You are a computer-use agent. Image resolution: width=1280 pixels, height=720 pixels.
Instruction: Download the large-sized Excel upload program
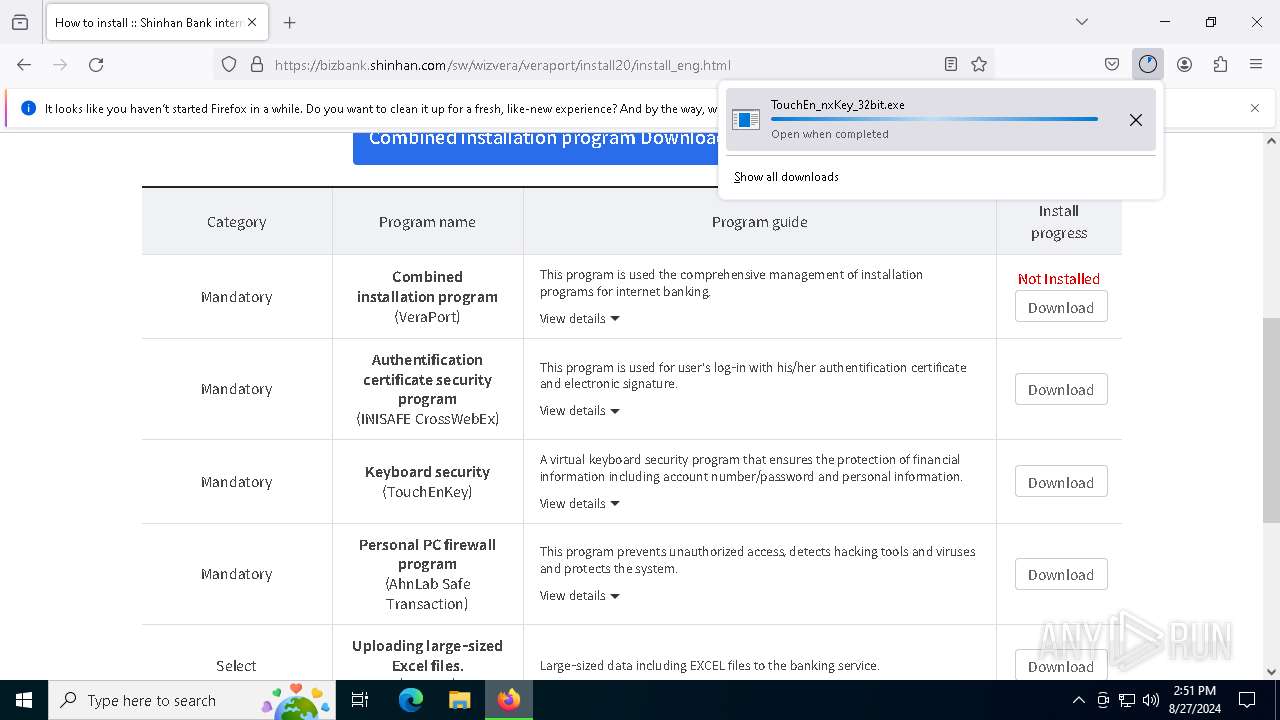click(x=1061, y=666)
